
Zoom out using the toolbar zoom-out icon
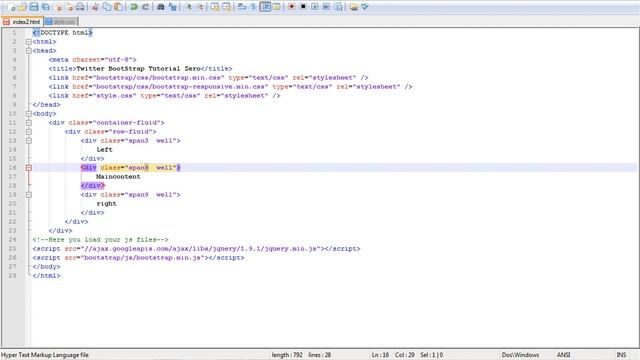[200, 7]
